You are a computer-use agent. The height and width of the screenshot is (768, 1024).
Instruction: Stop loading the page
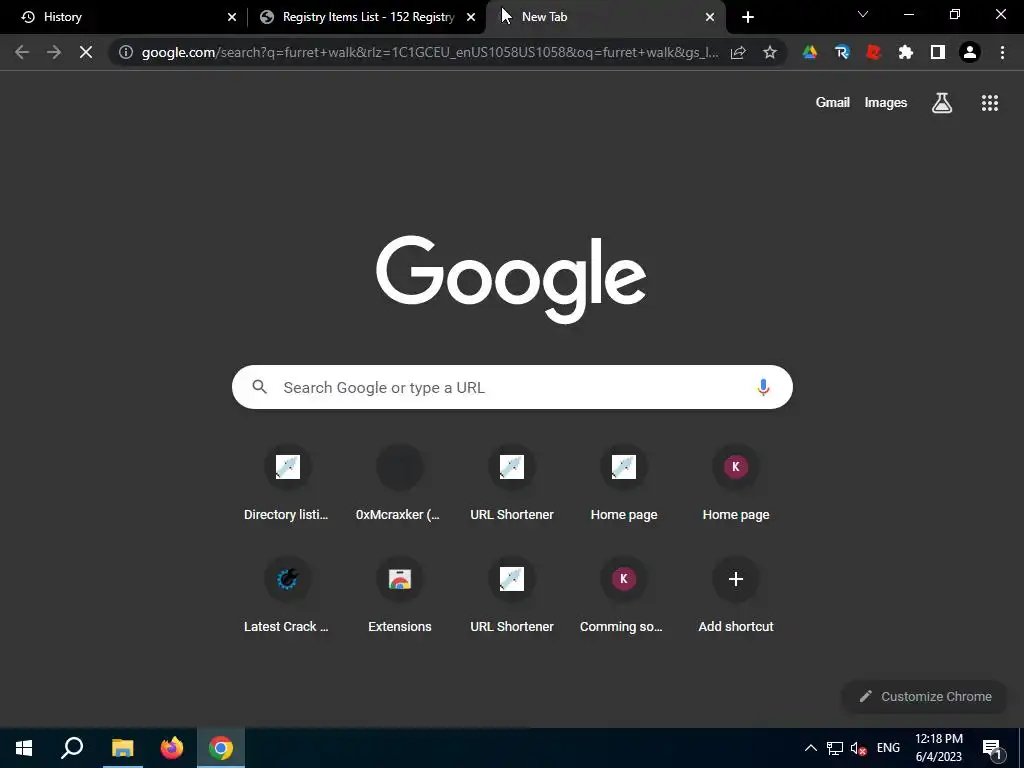(86, 52)
